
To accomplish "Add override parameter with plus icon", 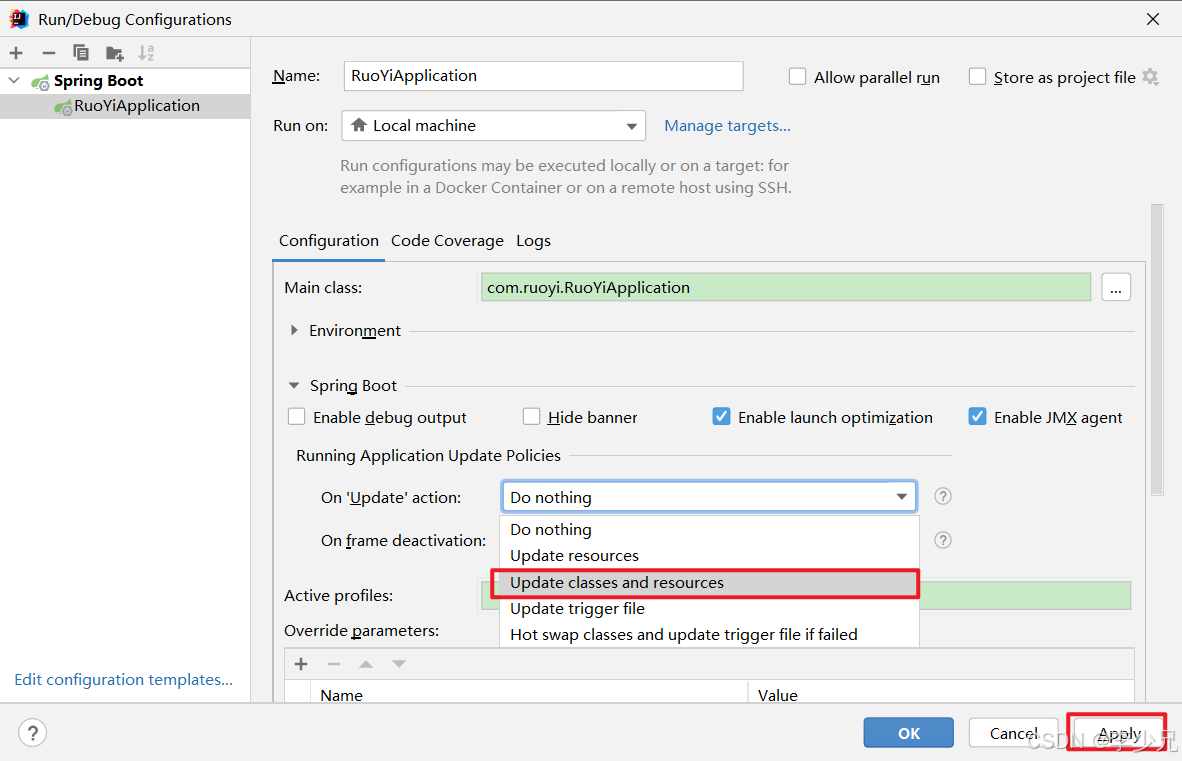I will point(301,664).
